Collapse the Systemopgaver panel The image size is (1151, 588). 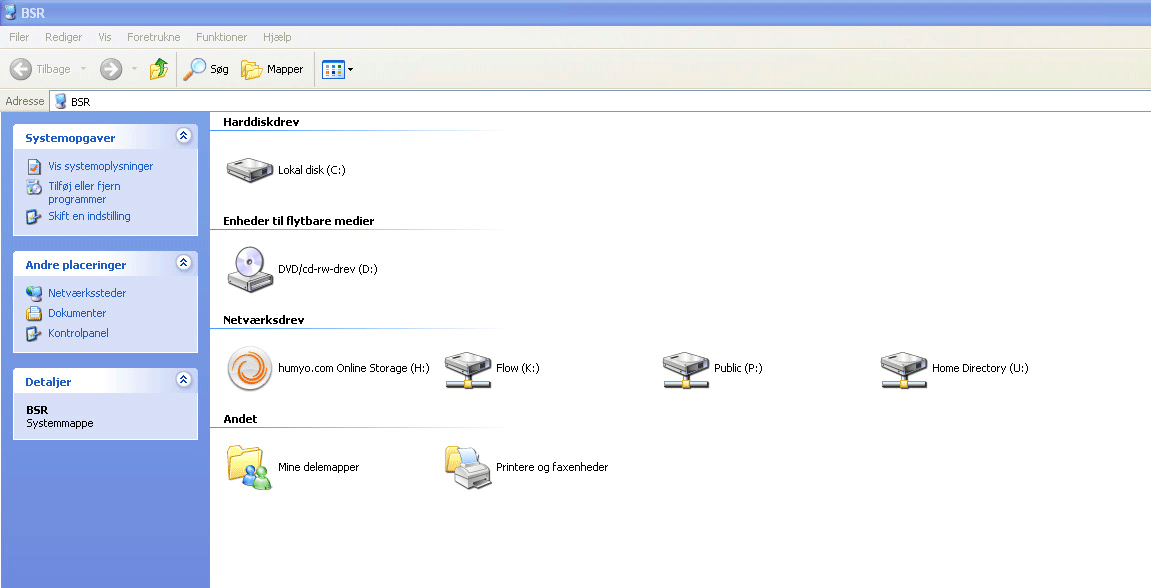pos(183,136)
